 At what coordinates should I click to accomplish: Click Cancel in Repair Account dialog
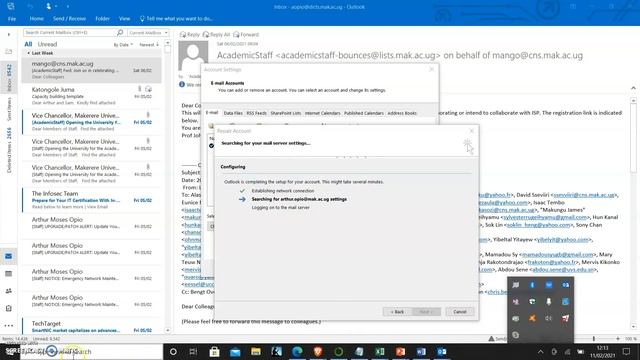460,312
